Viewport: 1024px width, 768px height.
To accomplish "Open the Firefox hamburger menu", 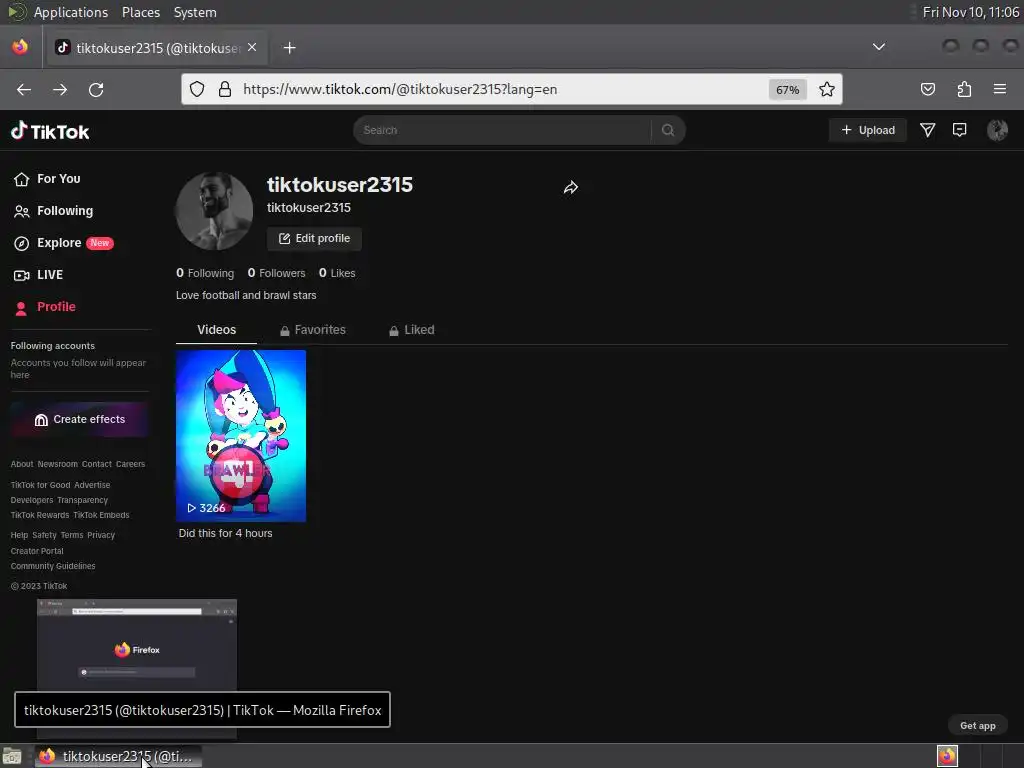I will tap(1000, 89).
